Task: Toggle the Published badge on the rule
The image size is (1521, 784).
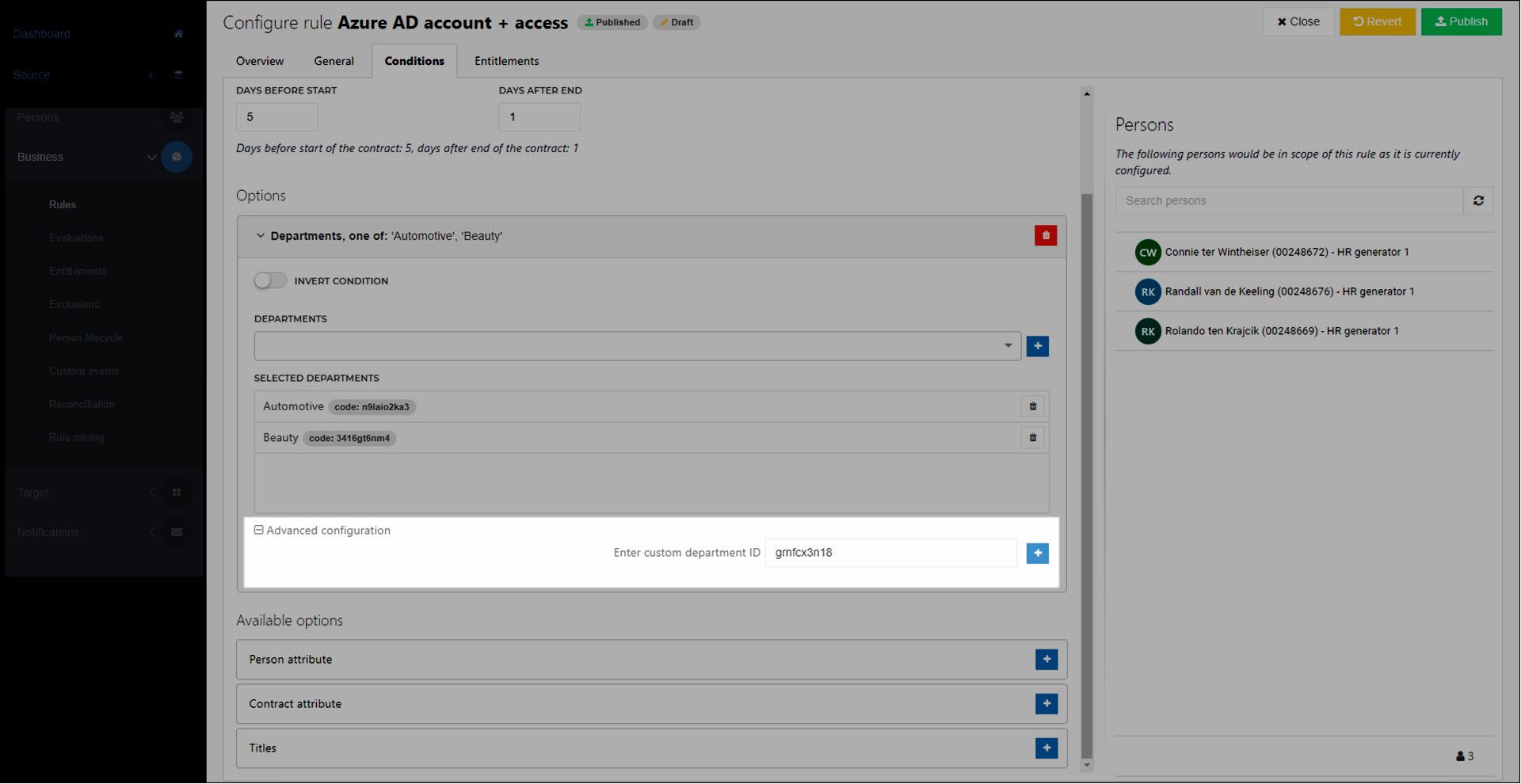Action: [x=612, y=22]
